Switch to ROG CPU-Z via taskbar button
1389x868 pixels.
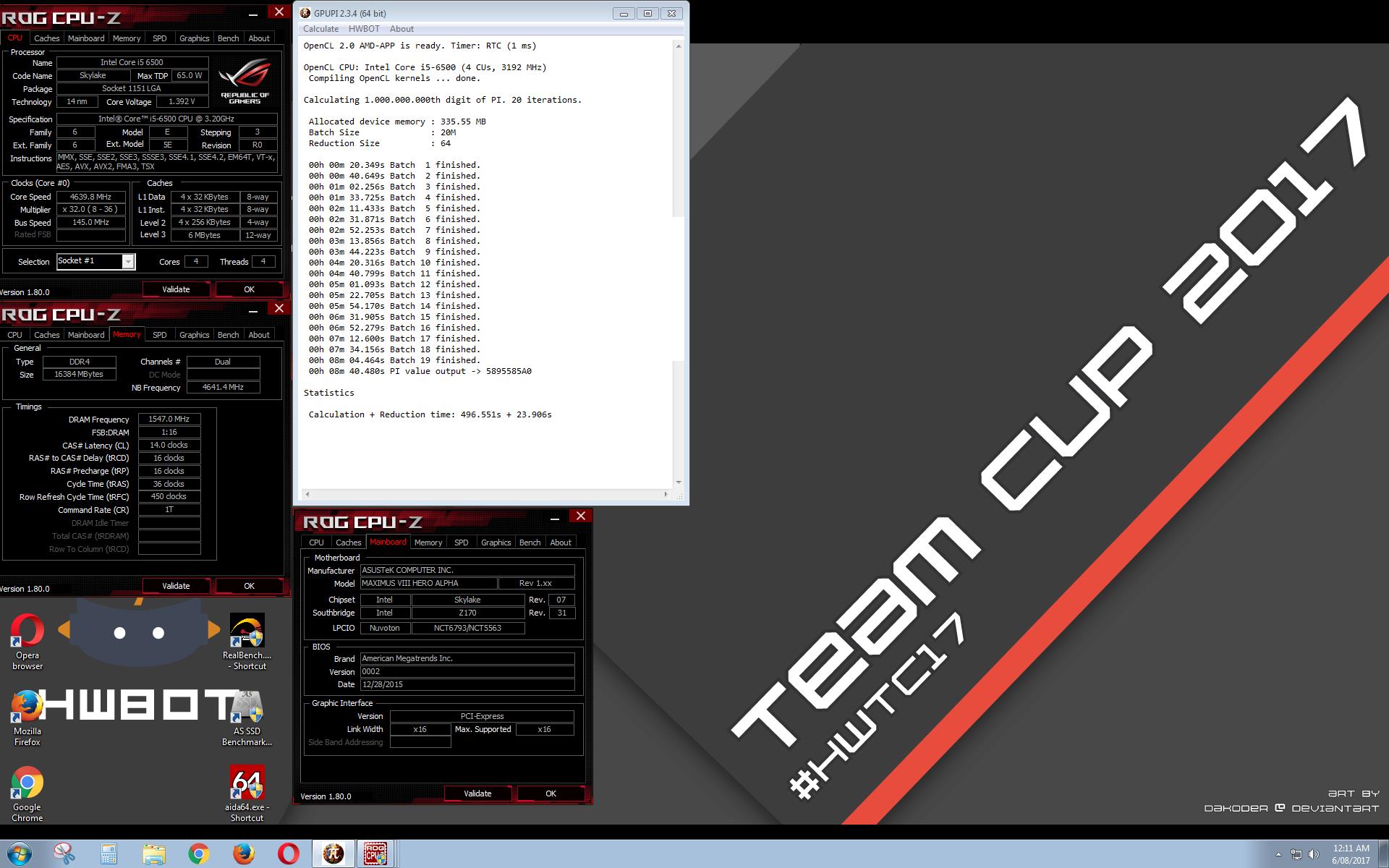pyautogui.click(x=375, y=854)
